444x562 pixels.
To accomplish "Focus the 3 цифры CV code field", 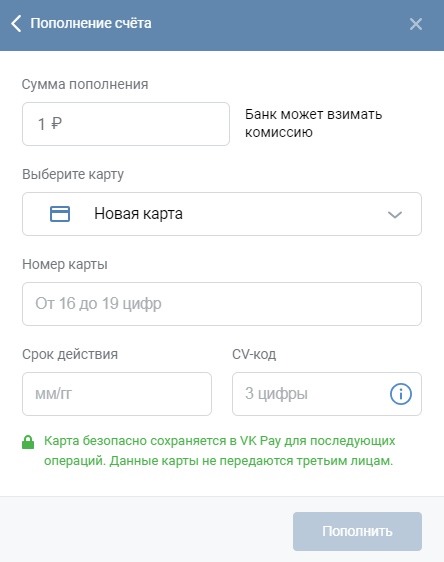I will (x=327, y=394).
